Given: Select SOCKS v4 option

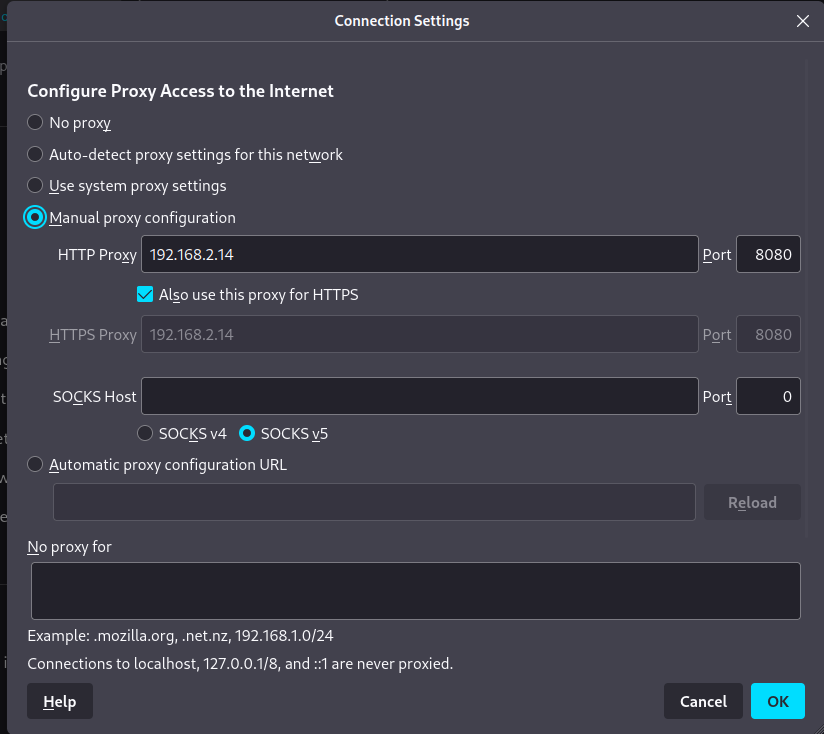Looking at the screenshot, I should (x=145, y=433).
